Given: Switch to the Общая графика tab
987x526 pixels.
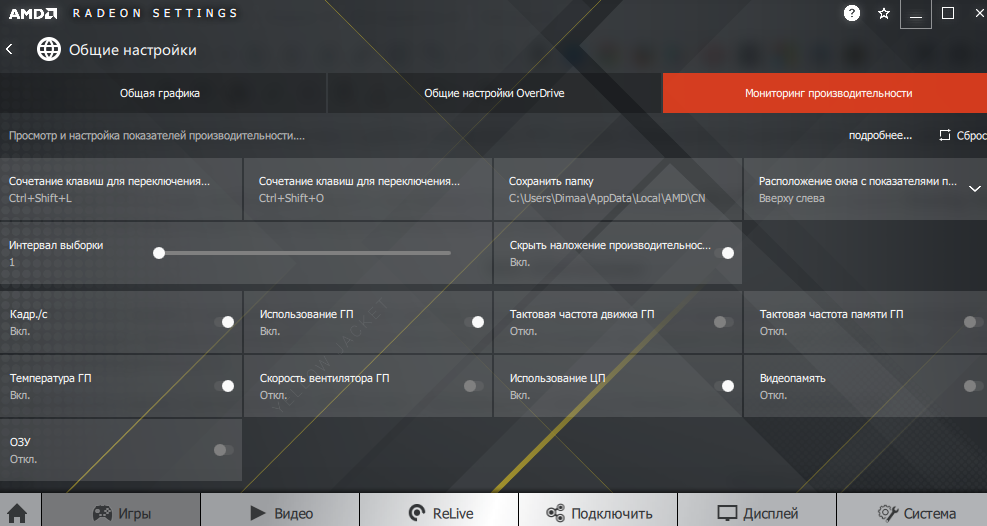Looking at the screenshot, I should (160, 93).
